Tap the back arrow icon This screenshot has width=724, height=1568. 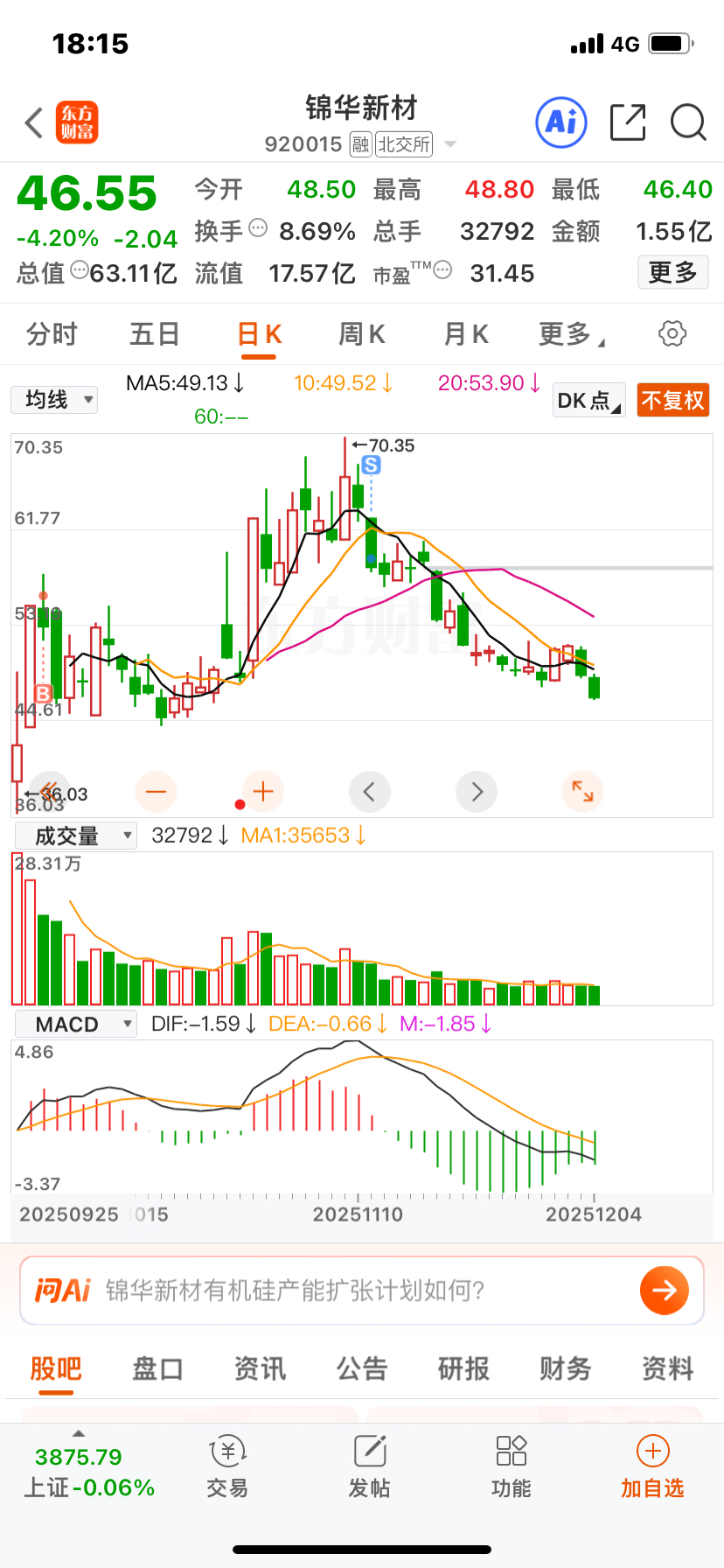click(34, 123)
